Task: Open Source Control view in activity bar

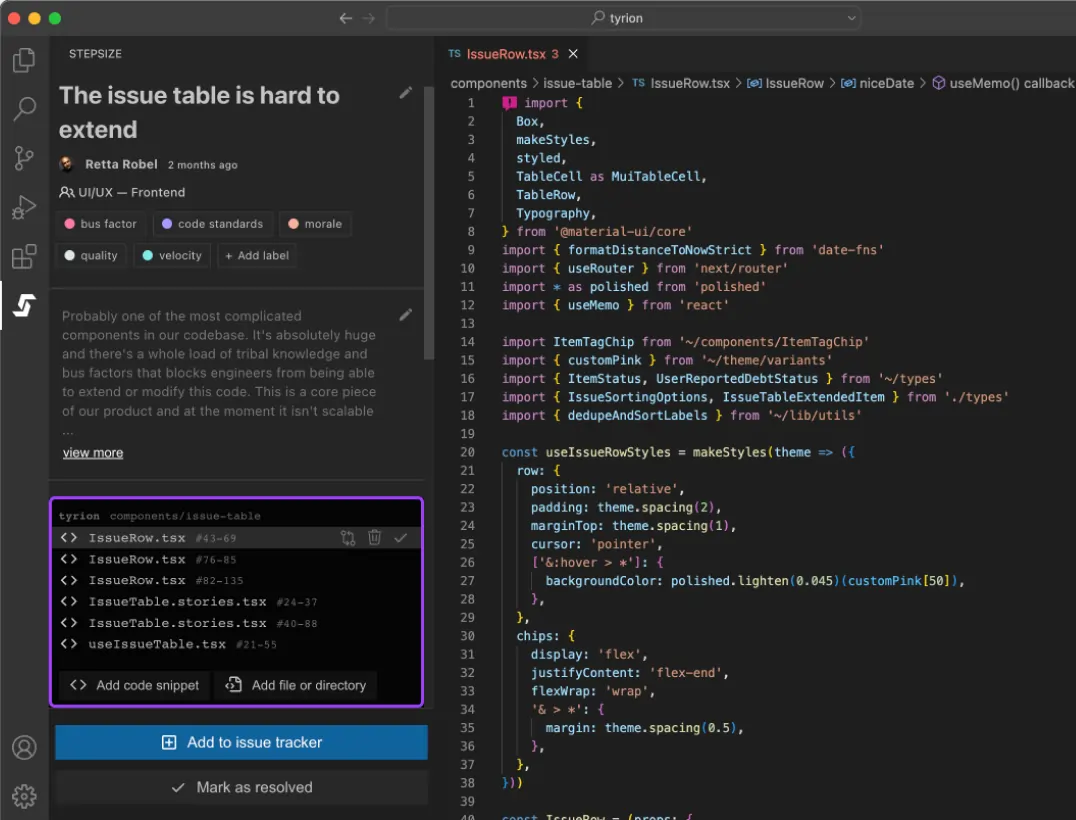Action: (24, 158)
